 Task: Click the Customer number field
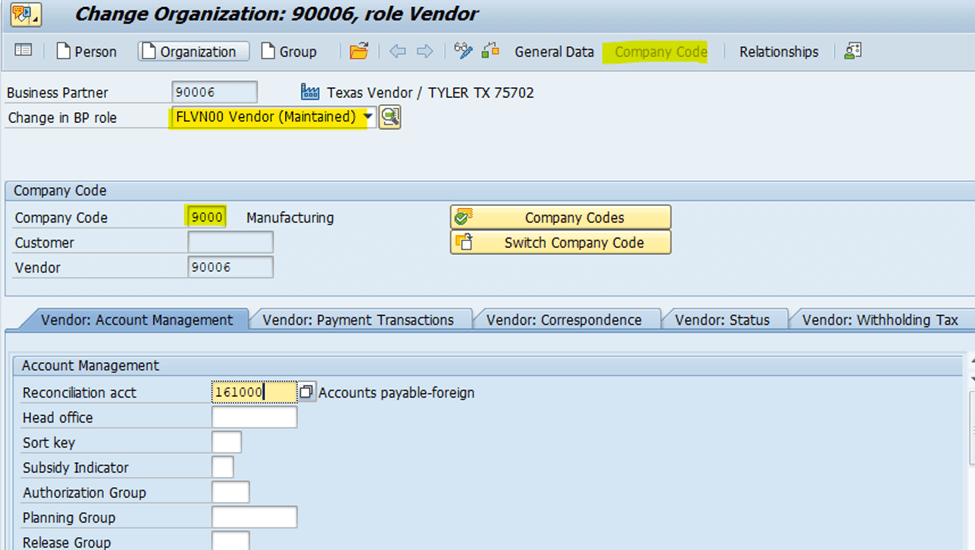[230, 242]
